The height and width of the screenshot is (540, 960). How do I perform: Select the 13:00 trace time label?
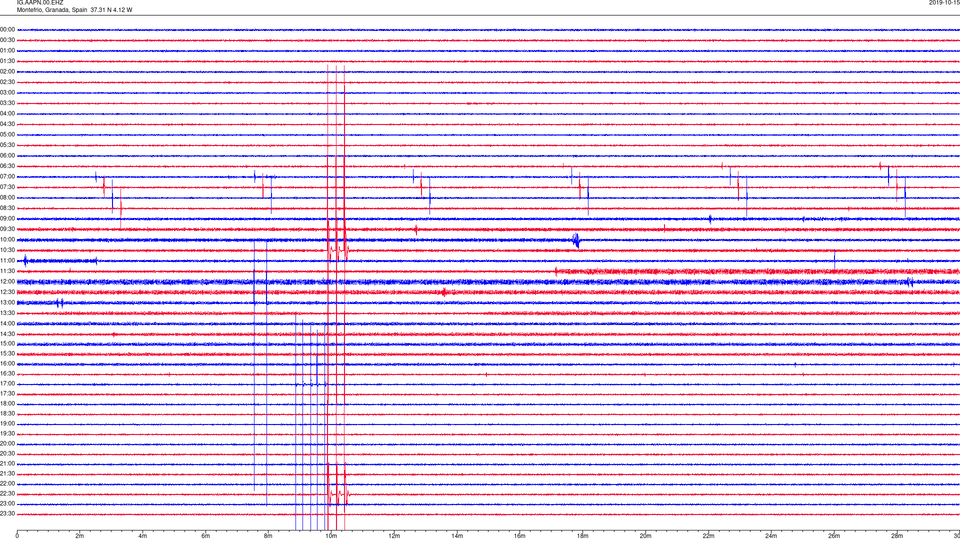click(8, 302)
